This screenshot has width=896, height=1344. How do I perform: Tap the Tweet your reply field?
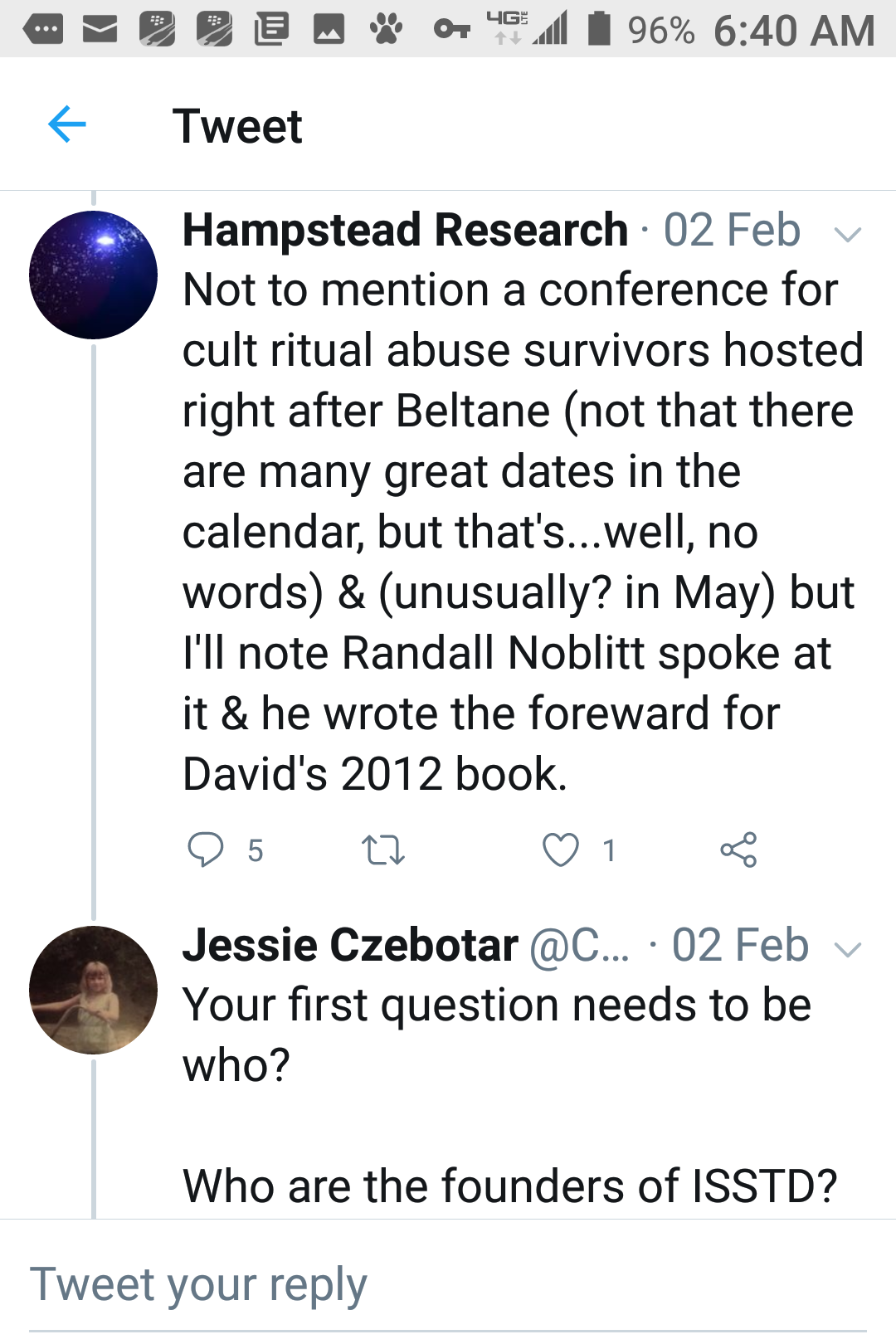point(448,1284)
